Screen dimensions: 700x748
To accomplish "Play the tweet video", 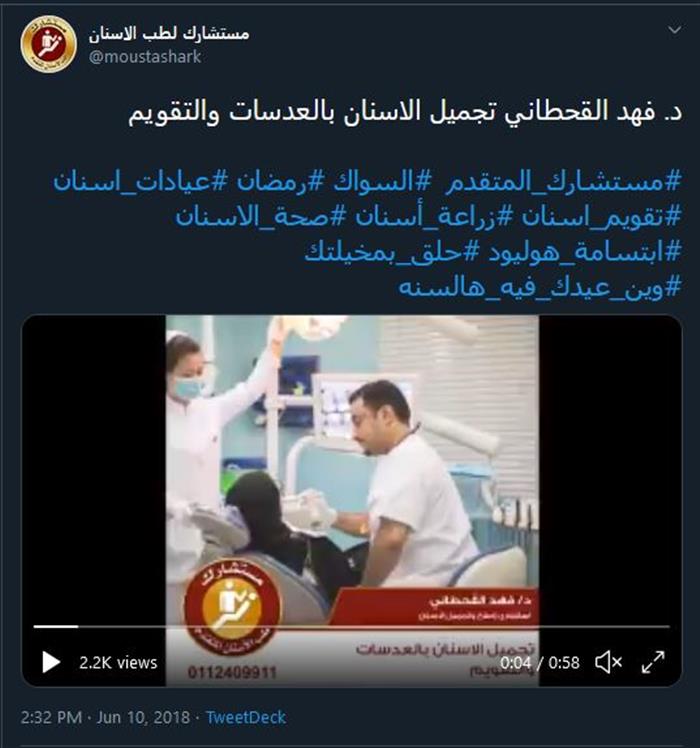I will pos(51,662).
